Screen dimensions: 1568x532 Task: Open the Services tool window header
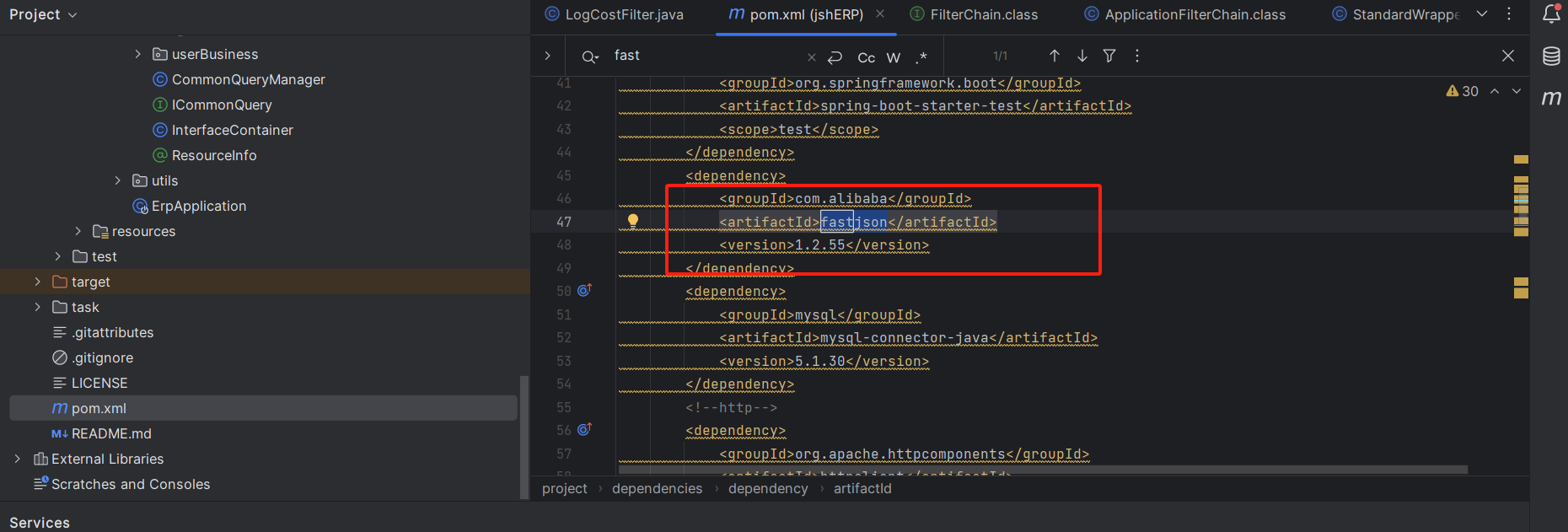click(40, 523)
